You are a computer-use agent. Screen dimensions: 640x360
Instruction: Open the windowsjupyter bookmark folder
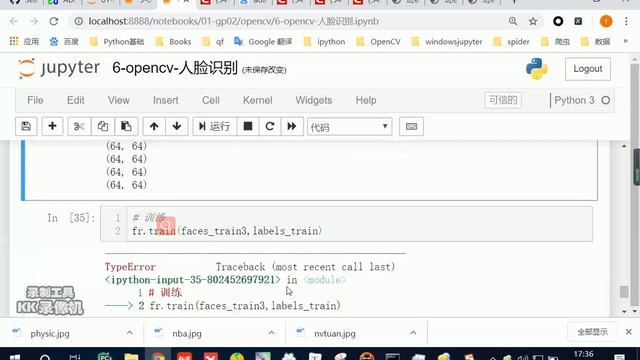tap(447, 42)
